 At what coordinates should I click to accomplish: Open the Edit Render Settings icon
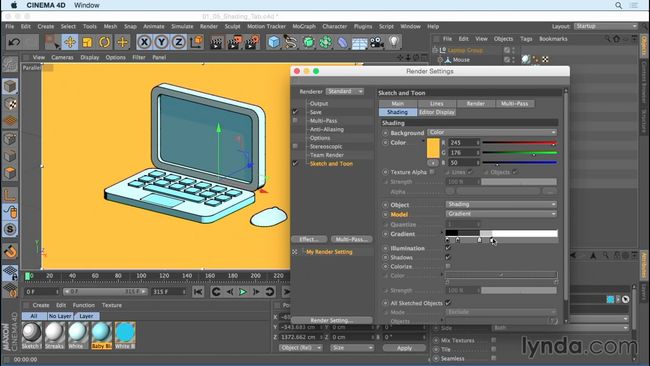coord(252,42)
